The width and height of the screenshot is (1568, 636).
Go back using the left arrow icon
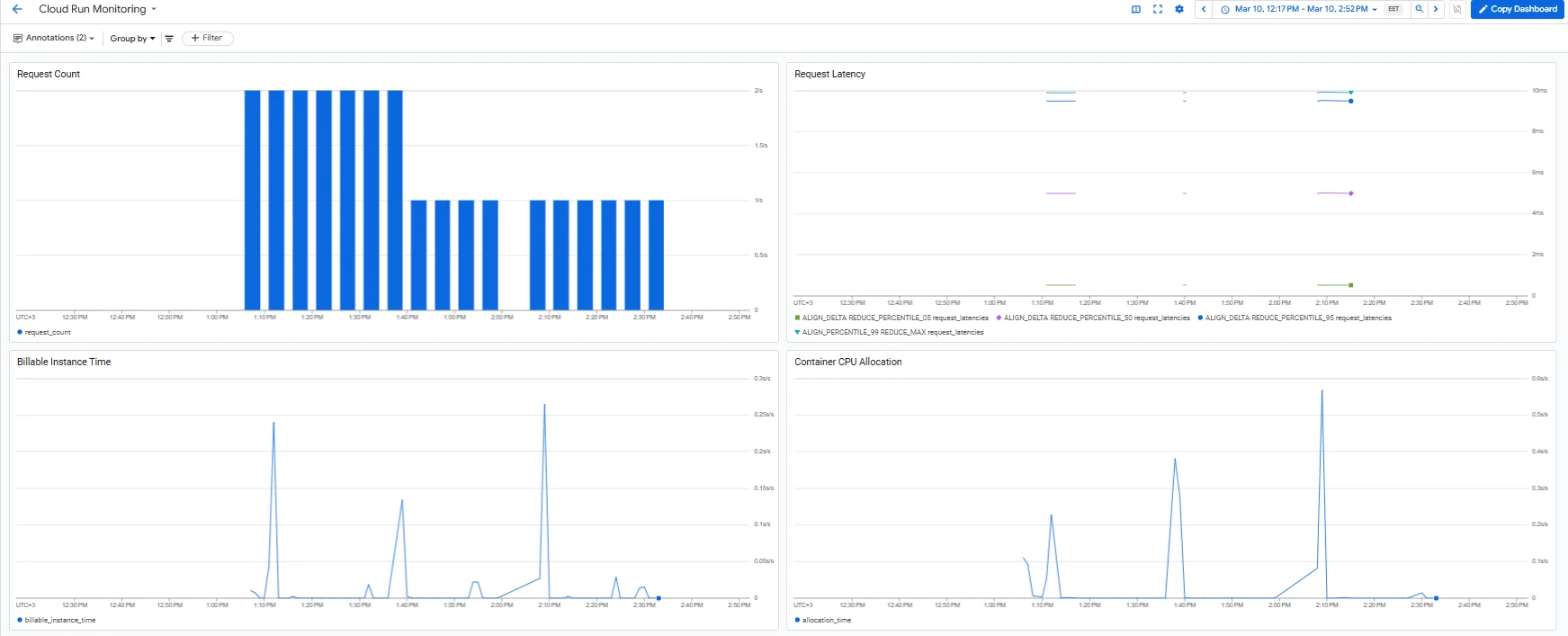[17, 9]
